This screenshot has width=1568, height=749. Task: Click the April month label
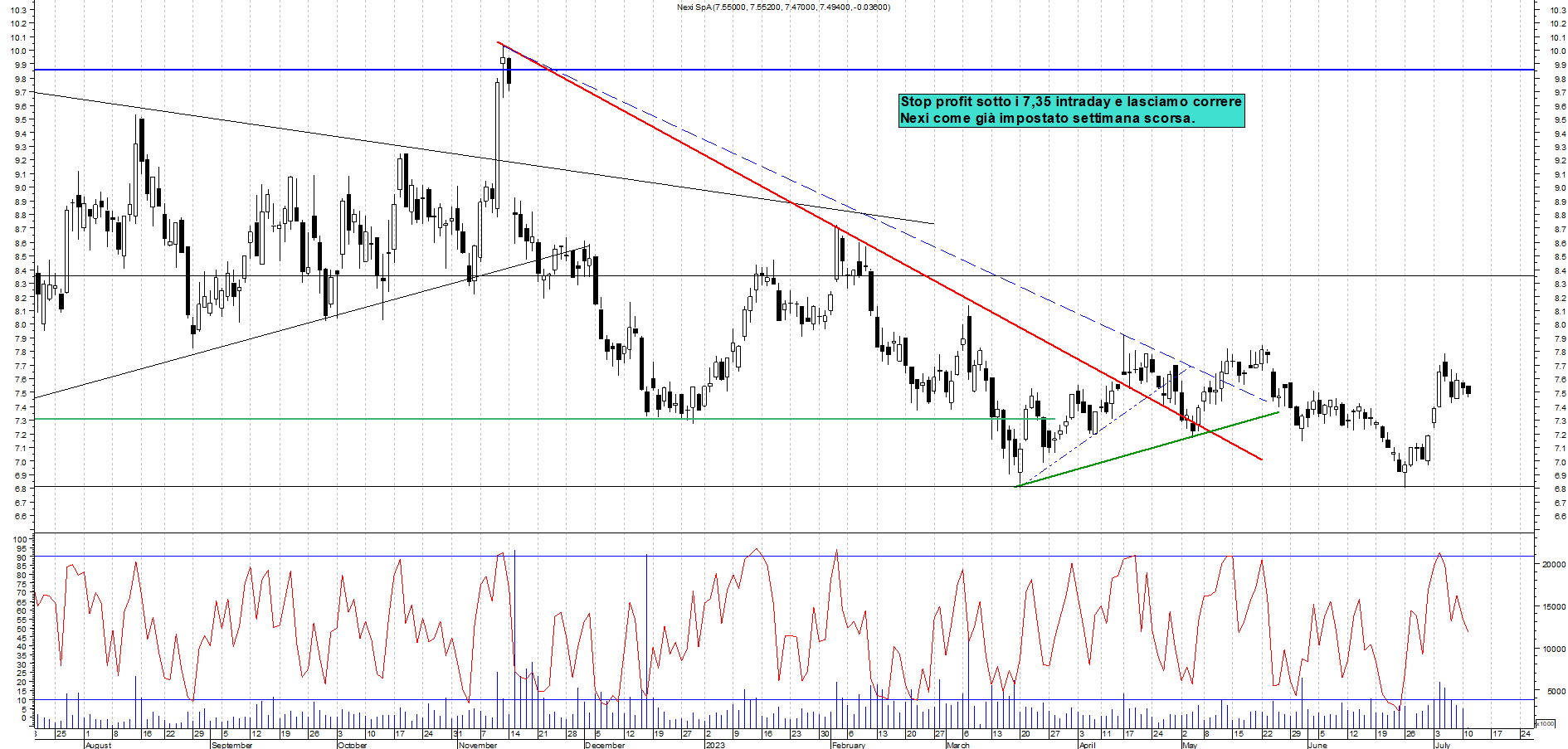pyautogui.click(x=1087, y=745)
